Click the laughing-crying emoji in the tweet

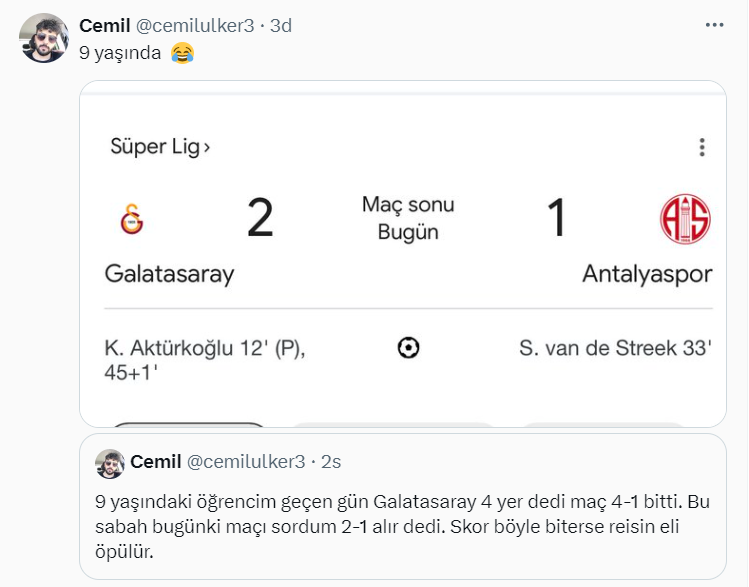click(181, 53)
